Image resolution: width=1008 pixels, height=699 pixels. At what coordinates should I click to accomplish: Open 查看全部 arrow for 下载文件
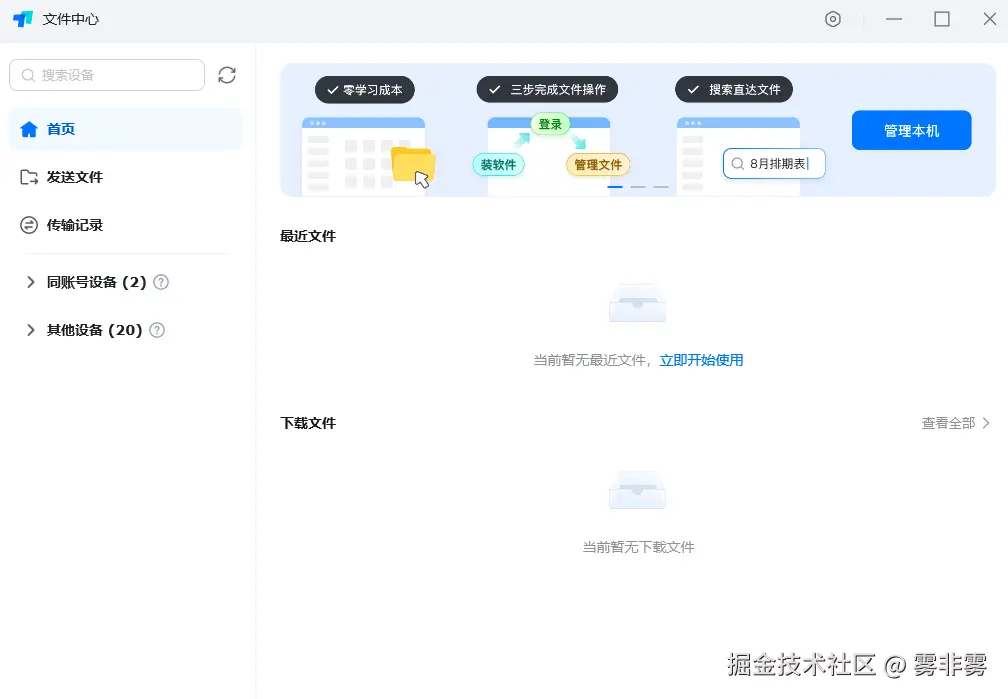click(x=986, y=422)
